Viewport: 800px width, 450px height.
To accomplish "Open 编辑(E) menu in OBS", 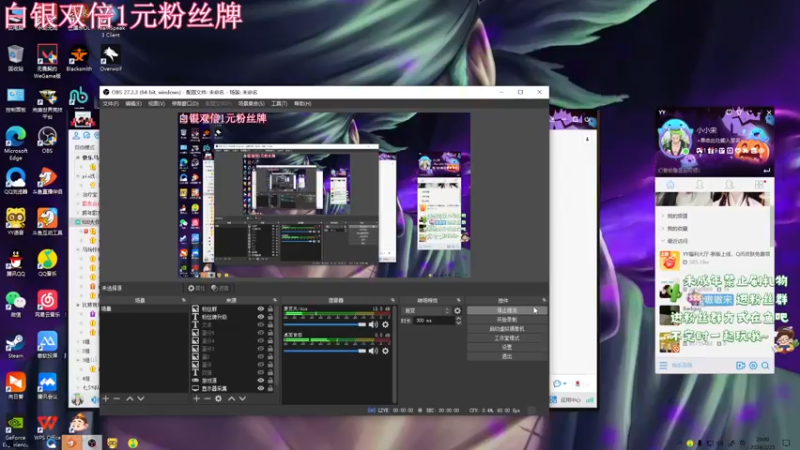I will point(133,104).
